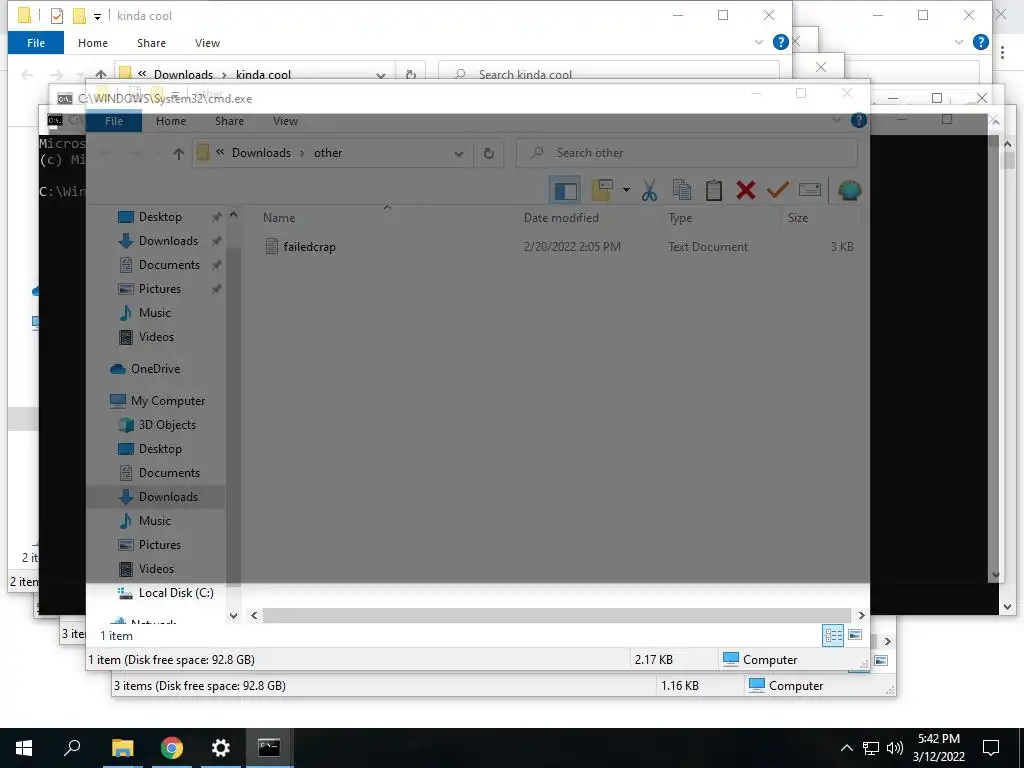Viewport: 1024px width, 768px height.
Task: Switch to Large icons view button in status bar
Action: click(855, 635)
